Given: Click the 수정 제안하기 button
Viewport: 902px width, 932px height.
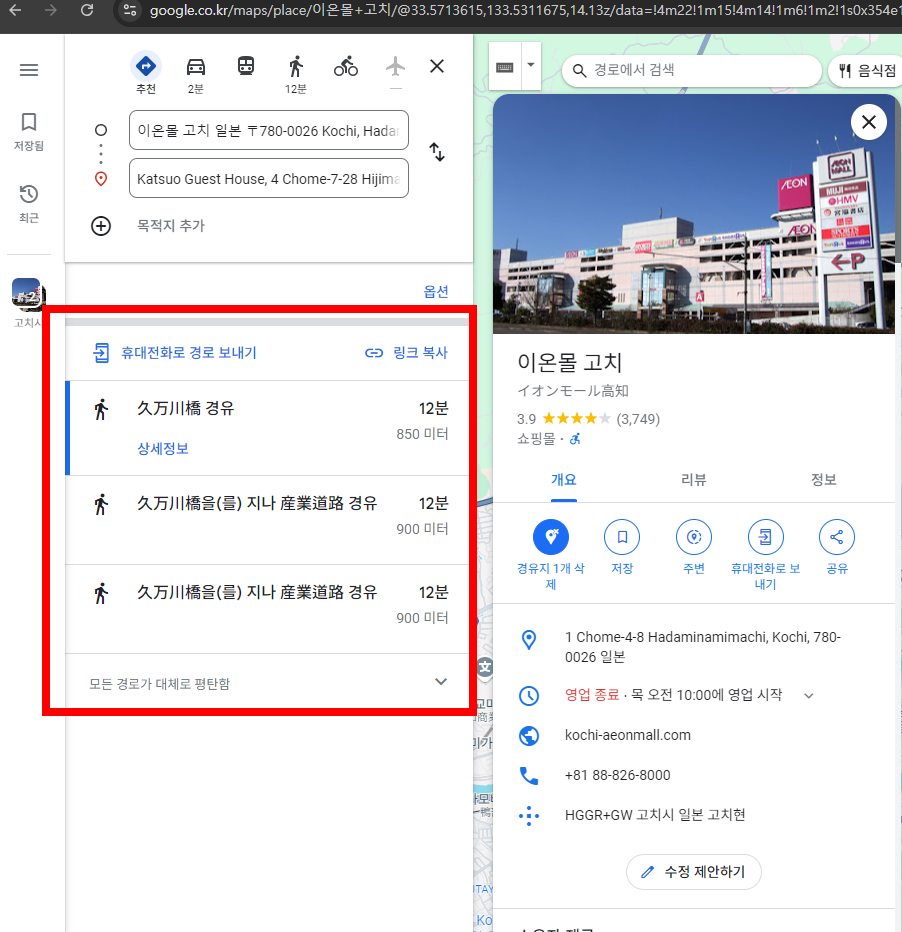Looking at the screenshot, I should click(694, 872).
